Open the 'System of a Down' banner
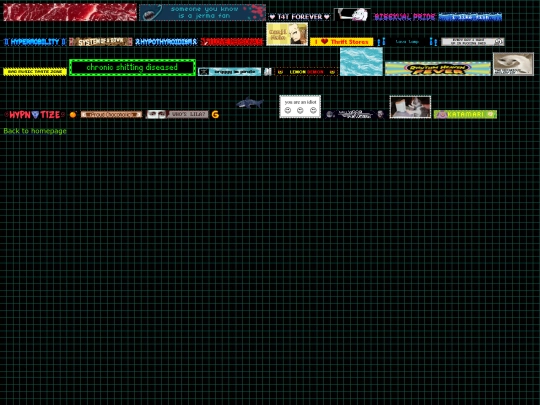The image size is (540, 405). tap(101, 42)
